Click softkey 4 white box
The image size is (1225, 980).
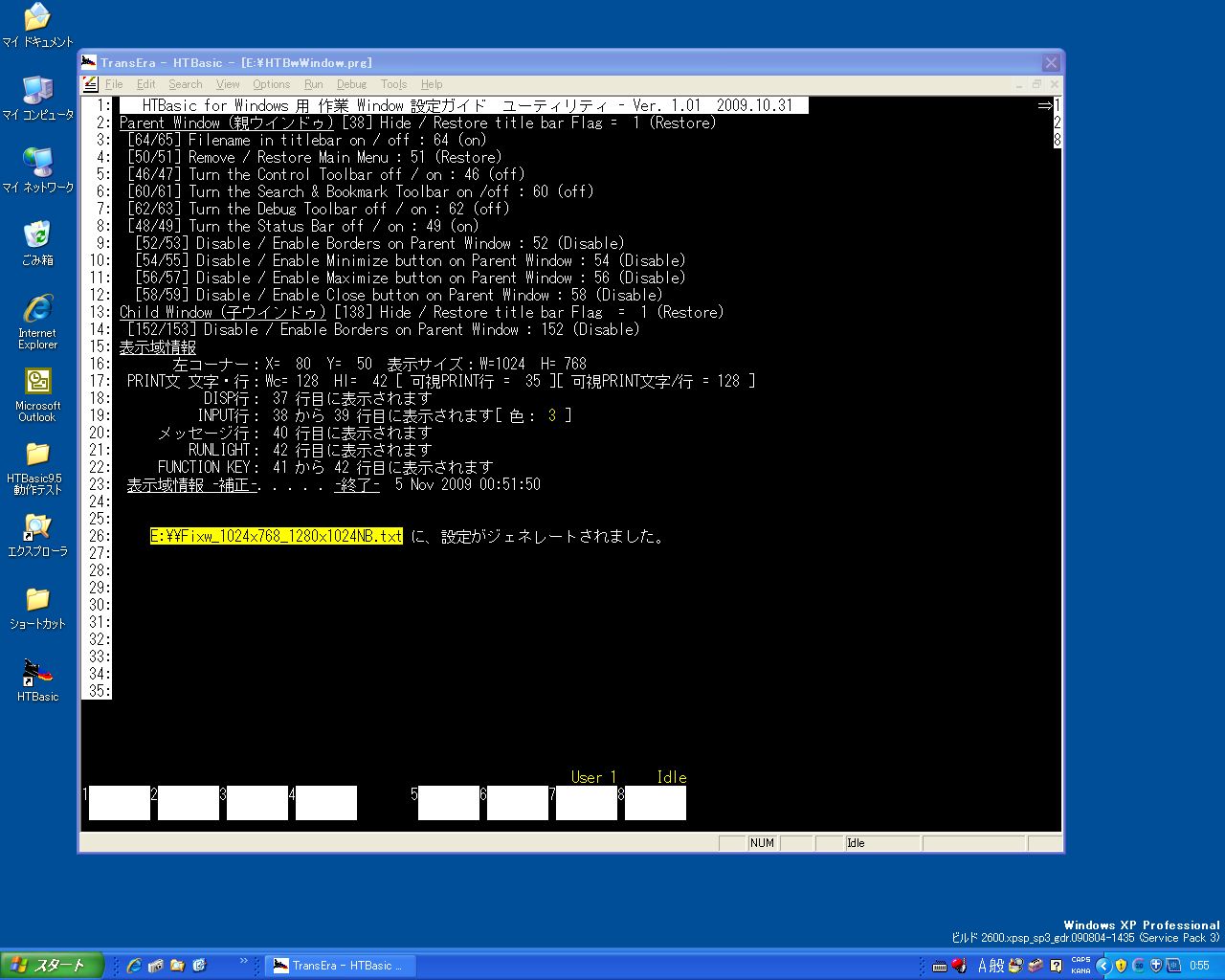pyautogui.click(x=326, y=803)
